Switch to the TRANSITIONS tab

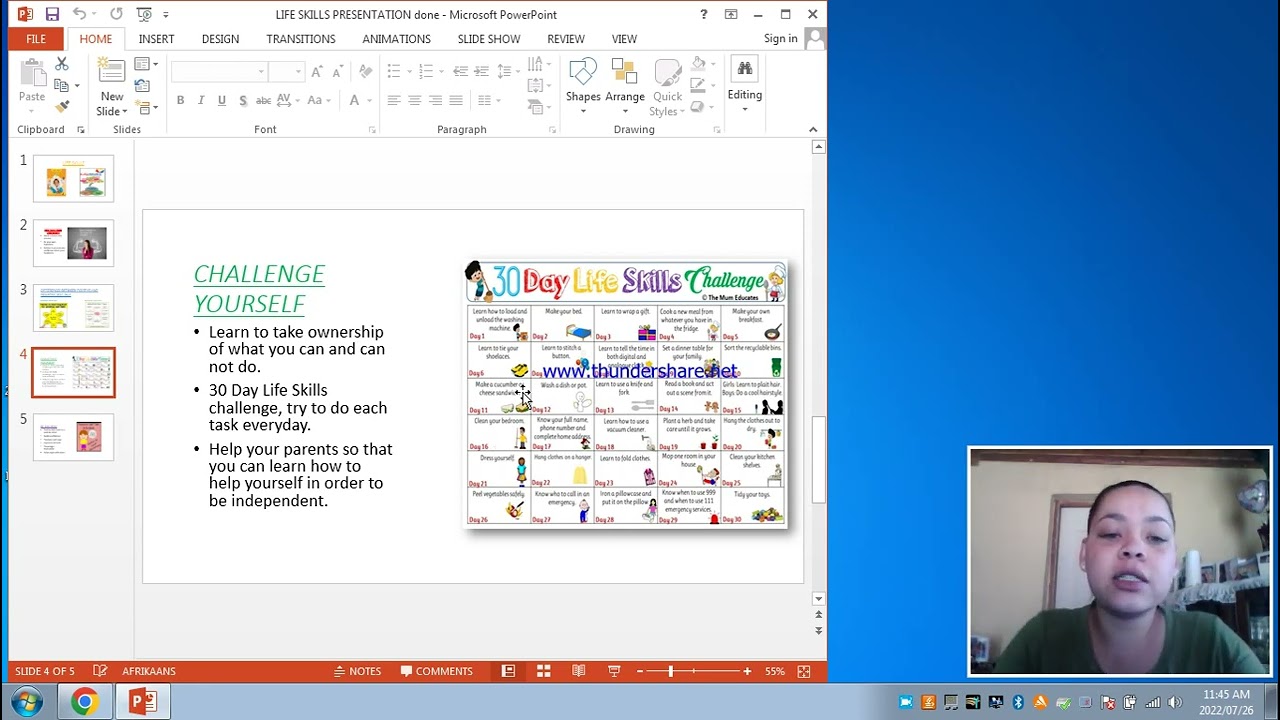click(301, 39)
